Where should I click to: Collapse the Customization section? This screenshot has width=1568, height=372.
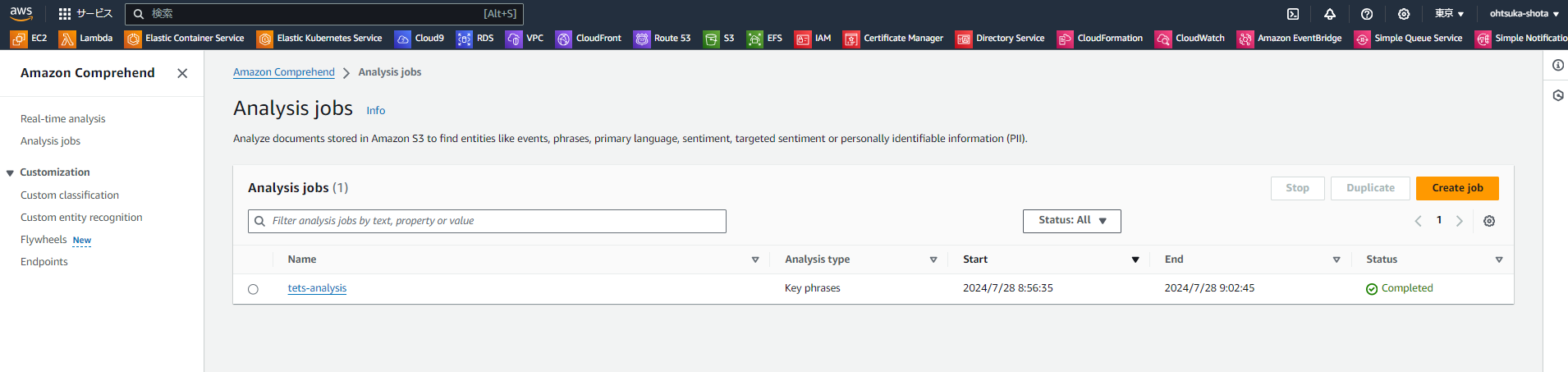pos(11,172)
